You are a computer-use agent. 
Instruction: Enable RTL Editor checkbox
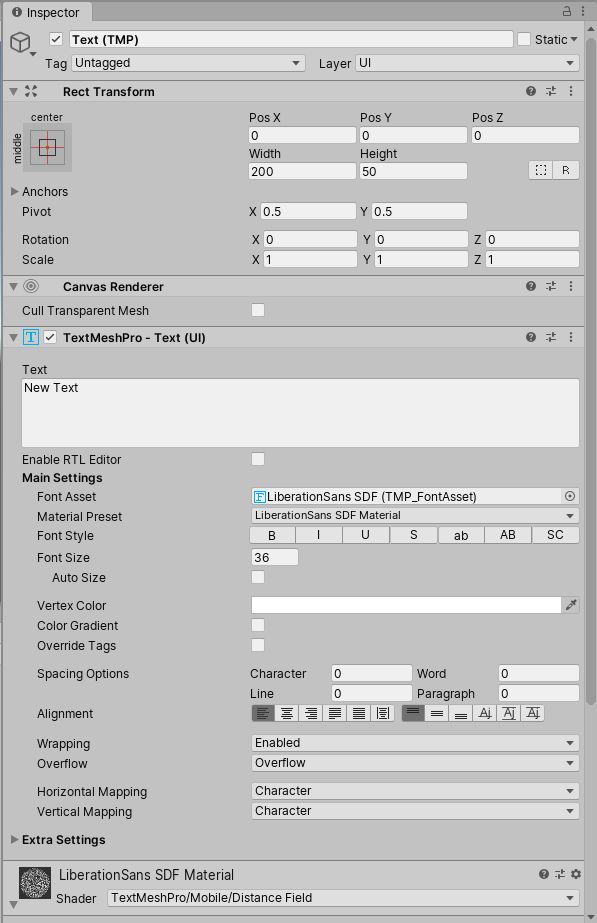tap(258, 459)
